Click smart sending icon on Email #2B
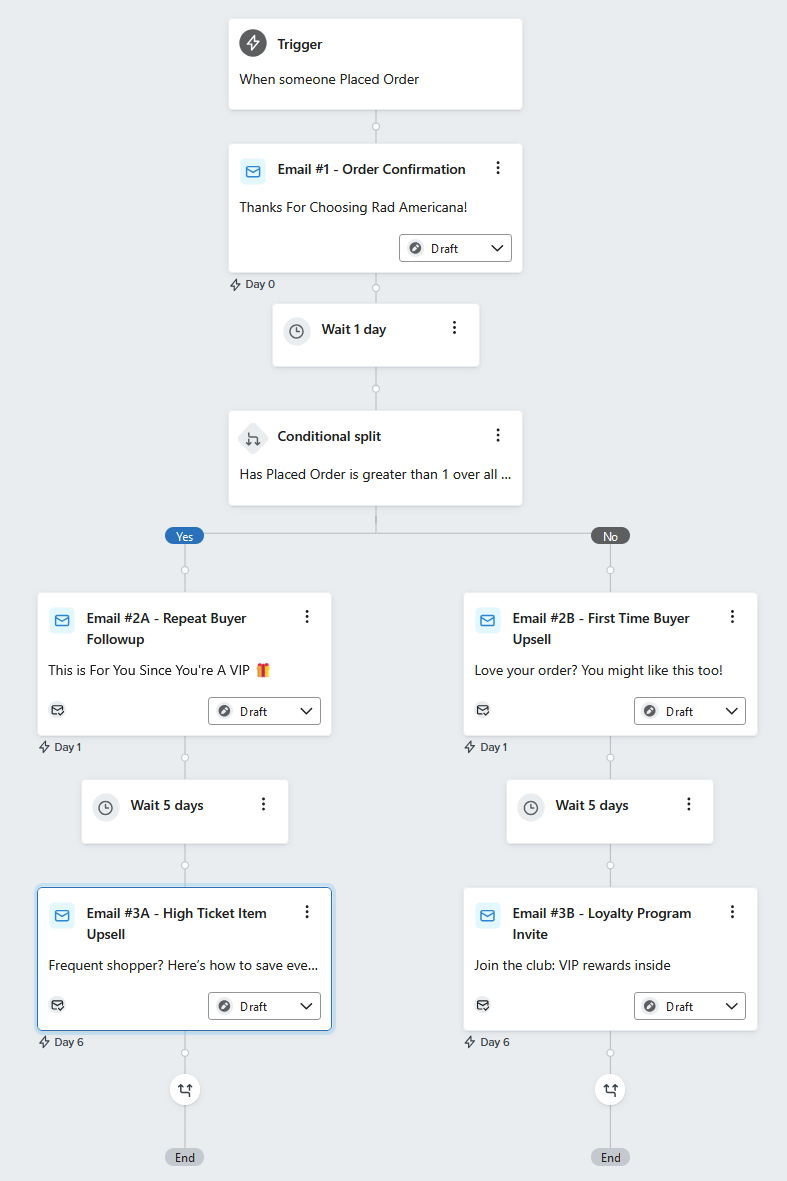Screen dimensions: 787x1181 483,710
